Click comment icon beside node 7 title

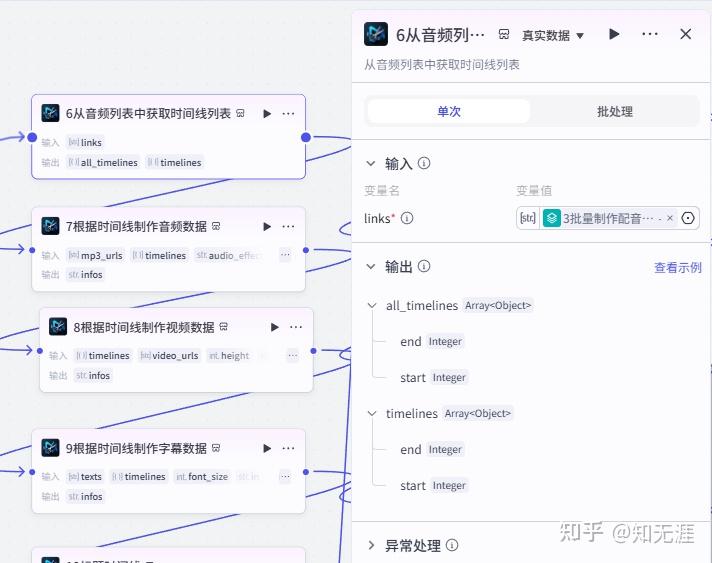click(216, 226)
